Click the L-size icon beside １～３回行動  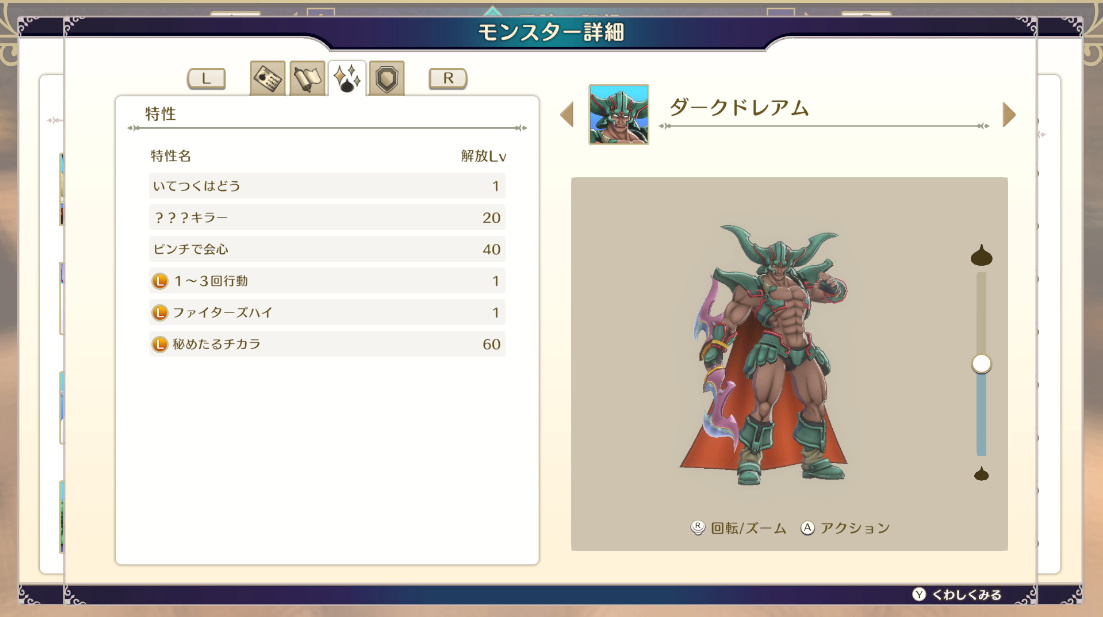click(160, 281)
